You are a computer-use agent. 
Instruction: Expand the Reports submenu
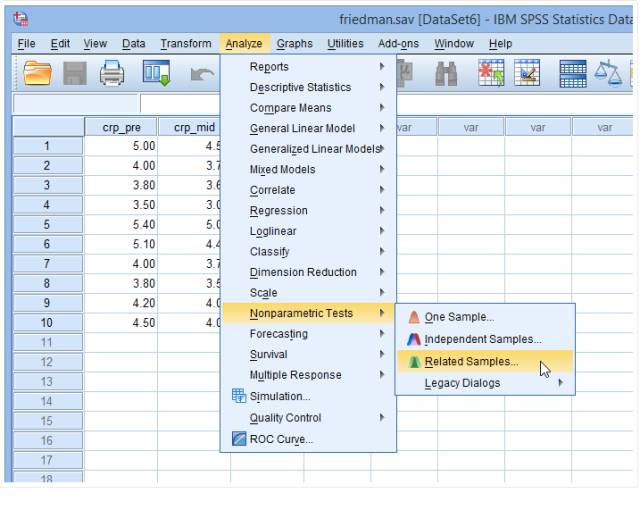(x=308, y=67)
